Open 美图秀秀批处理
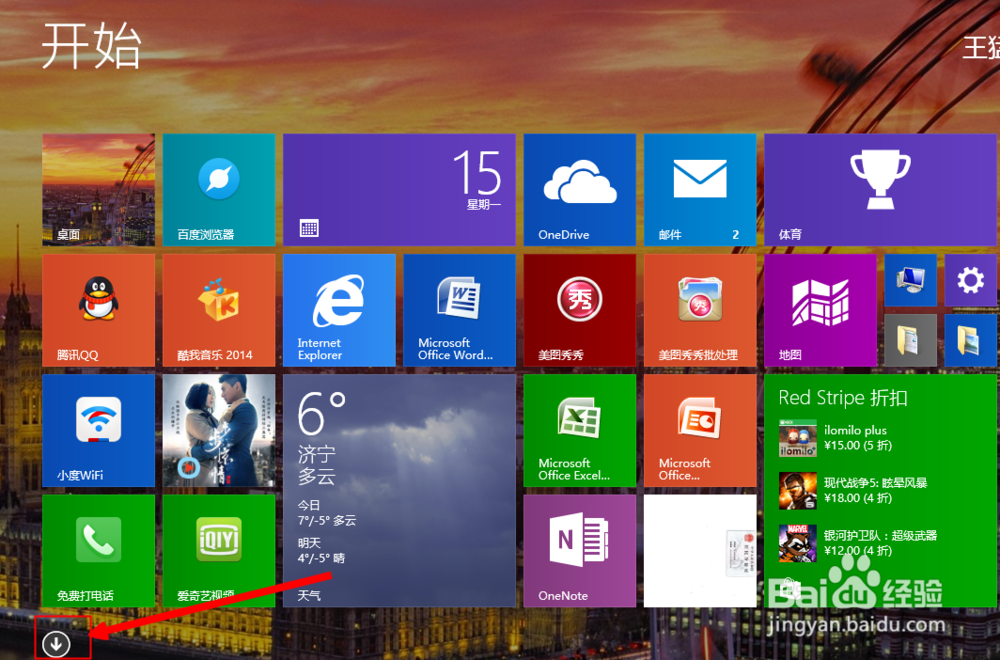The image size is (1000, 660). [x=699, y=310]
